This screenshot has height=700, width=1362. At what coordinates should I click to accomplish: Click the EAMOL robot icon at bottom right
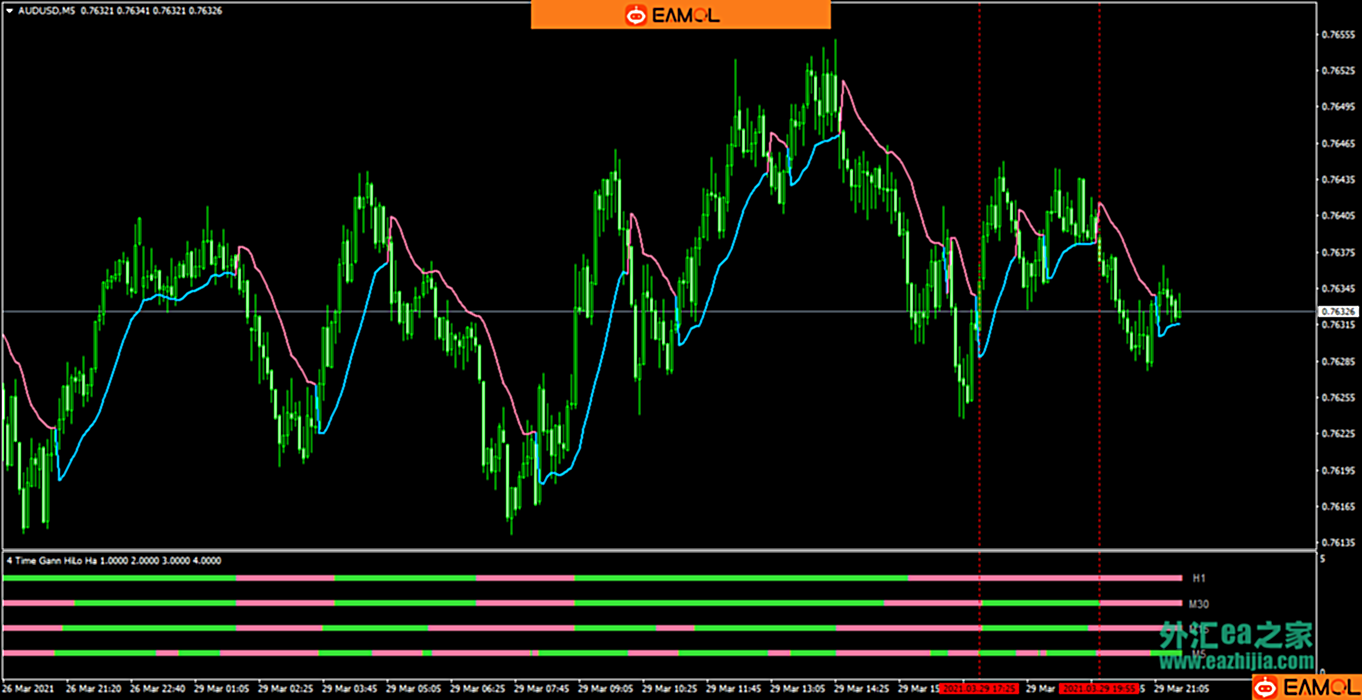(1266, 687)
